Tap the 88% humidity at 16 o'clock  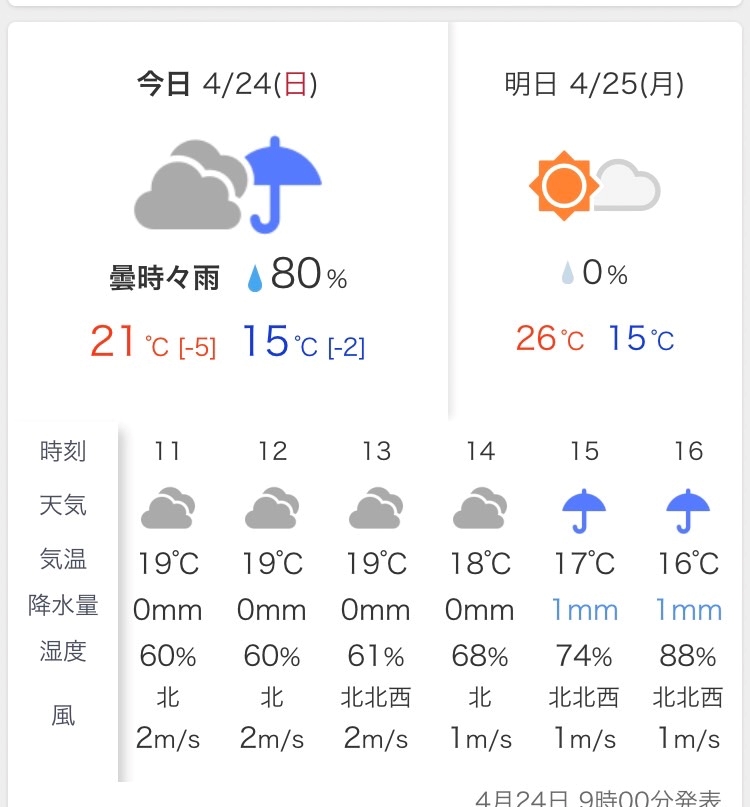(688, 656)
